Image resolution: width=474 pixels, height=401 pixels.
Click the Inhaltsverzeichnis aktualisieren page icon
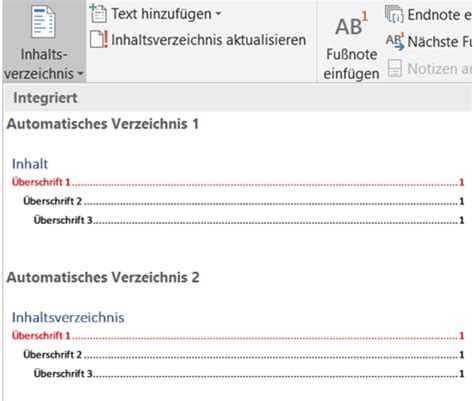99,40
